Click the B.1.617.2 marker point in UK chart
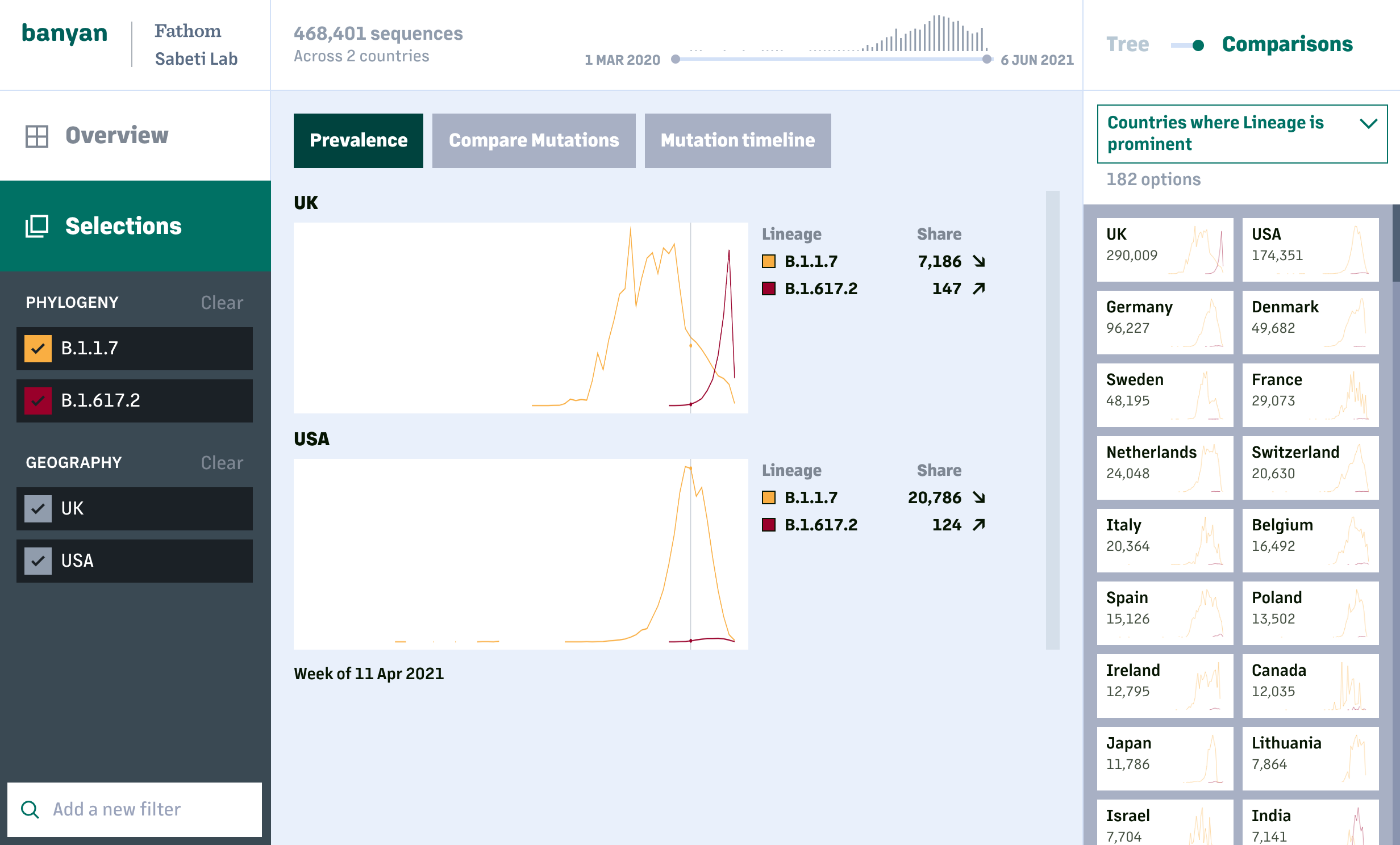 690,404
